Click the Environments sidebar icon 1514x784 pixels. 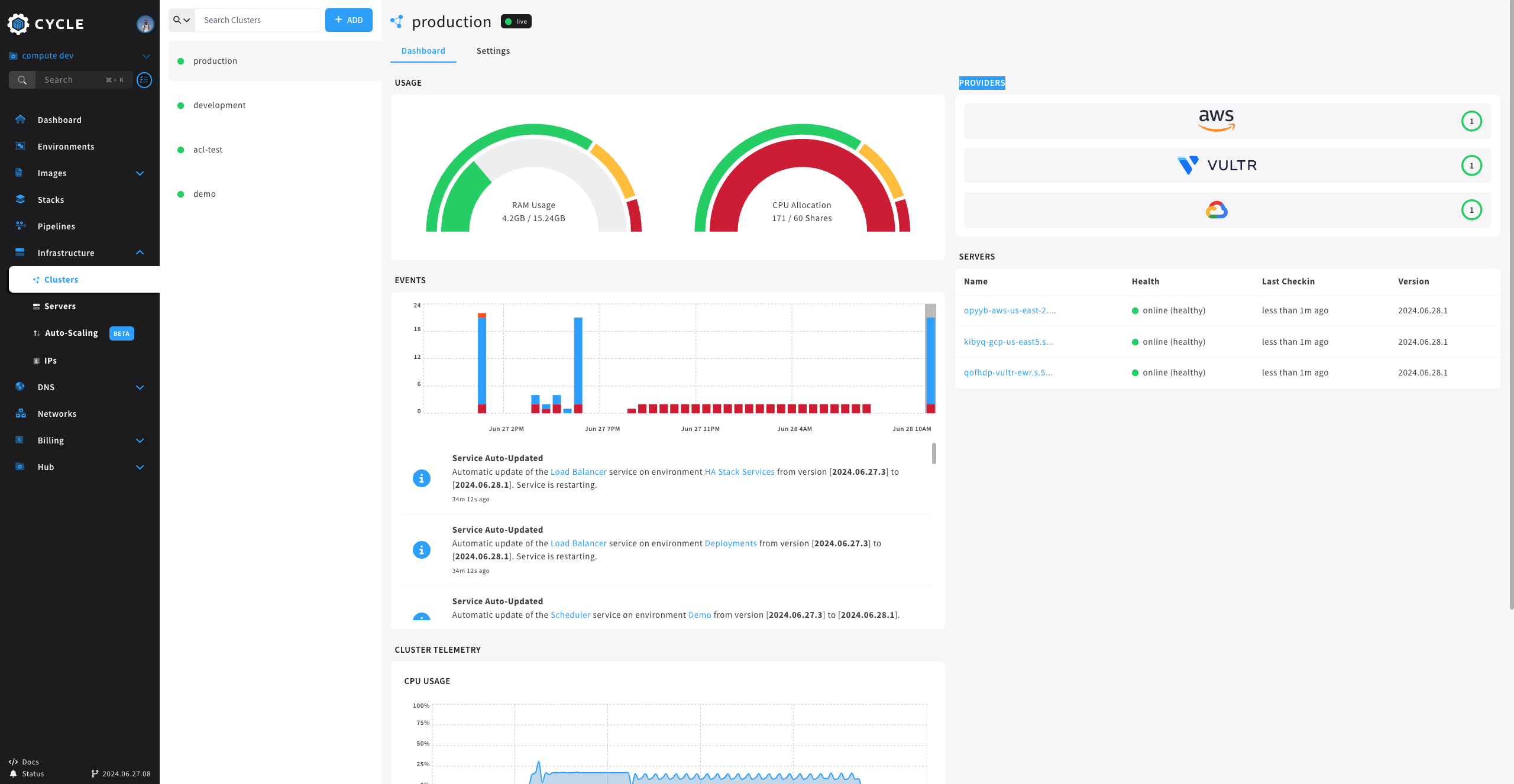point(21,146)
